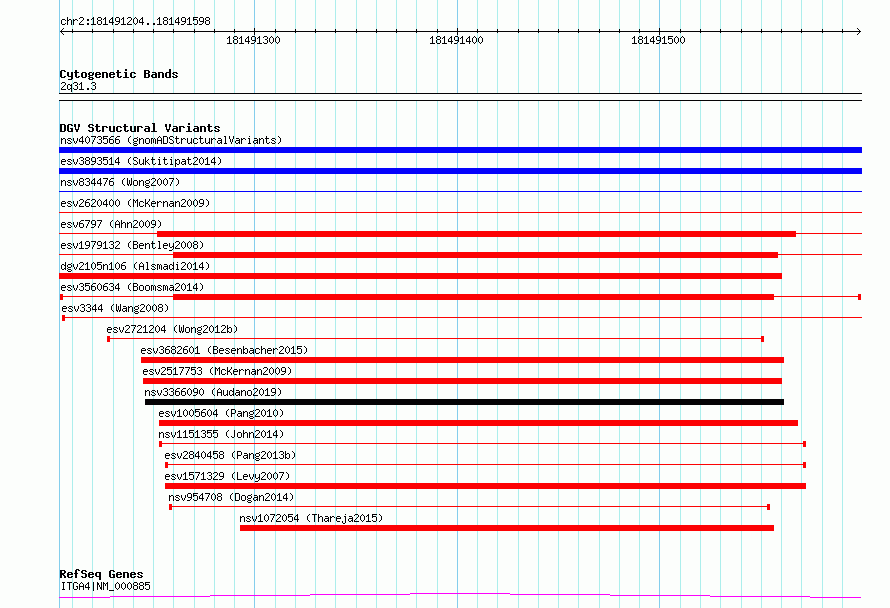Image resolution: width=890 pixels, height=608 pixels.
Task: Click the red bar of nsv1072054 Thareja2015
Action: click(507, 528)
